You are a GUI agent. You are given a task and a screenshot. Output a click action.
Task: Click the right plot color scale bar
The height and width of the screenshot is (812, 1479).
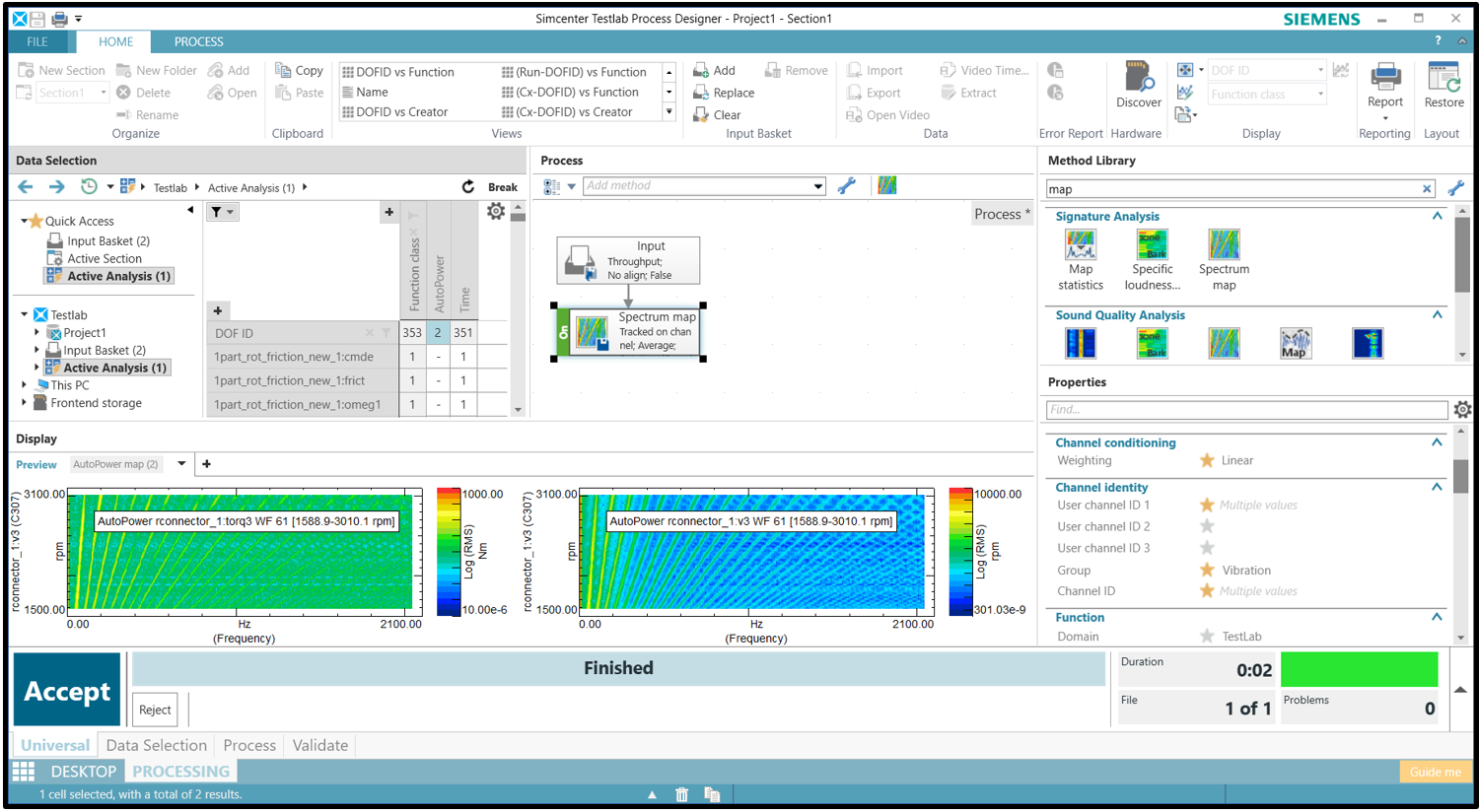click(x=961, y=552)
